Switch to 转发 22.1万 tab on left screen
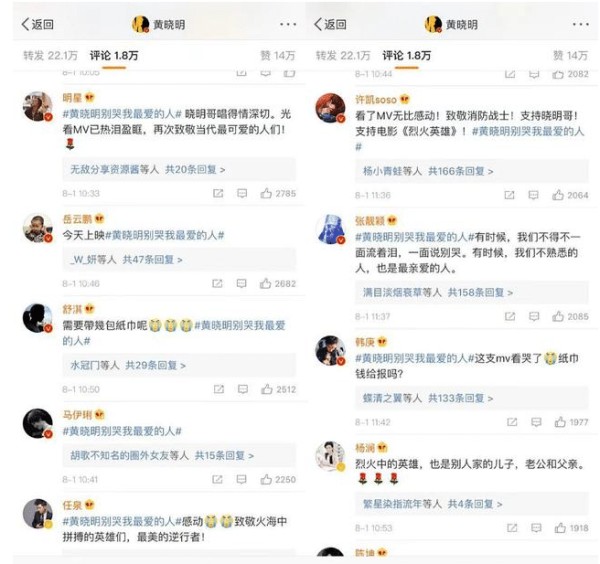Viewport: 600px width, 564px height. (x=50, y=55)
